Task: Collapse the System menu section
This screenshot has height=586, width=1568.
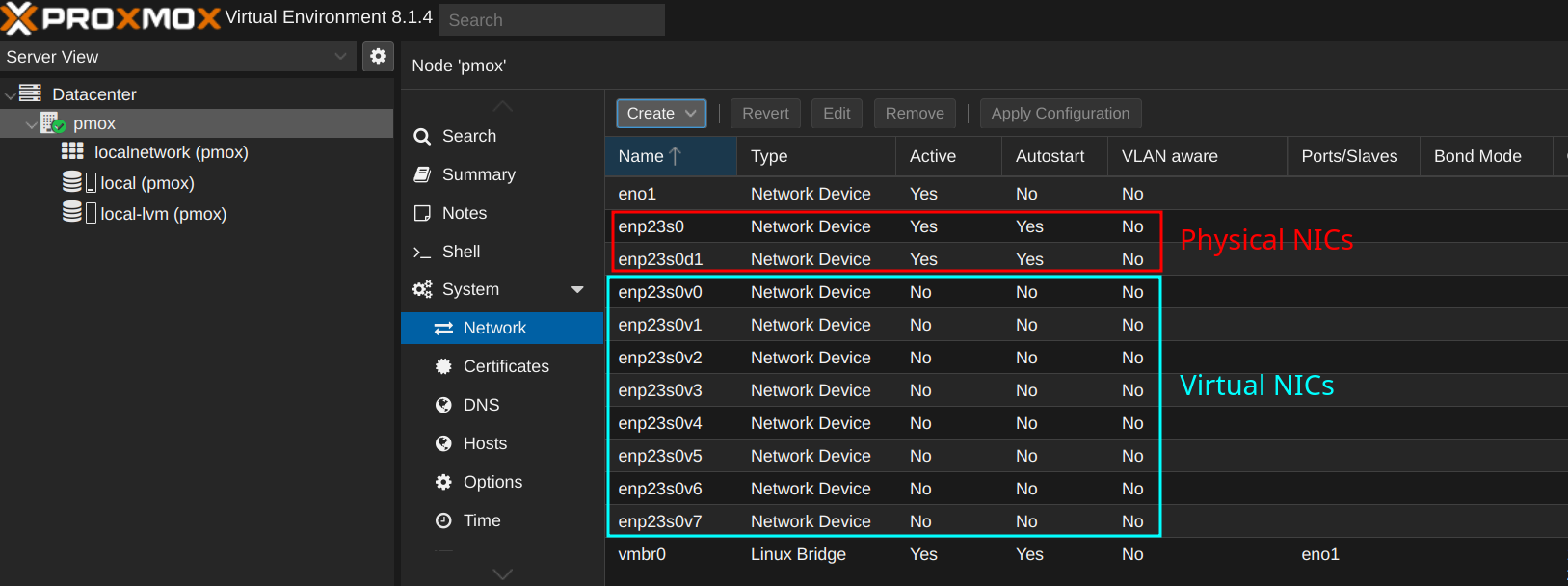Action: pos(577,289)
